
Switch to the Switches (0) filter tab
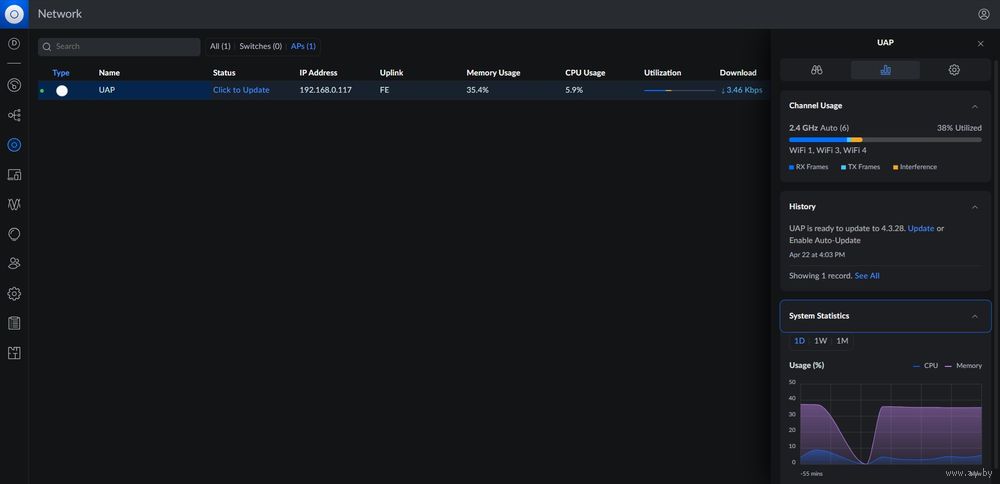[x=260, y=46]
